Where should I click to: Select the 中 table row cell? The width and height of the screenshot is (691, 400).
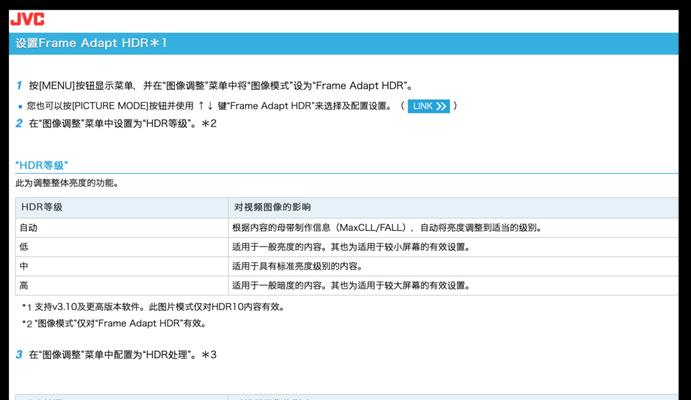tap(122, 267)
